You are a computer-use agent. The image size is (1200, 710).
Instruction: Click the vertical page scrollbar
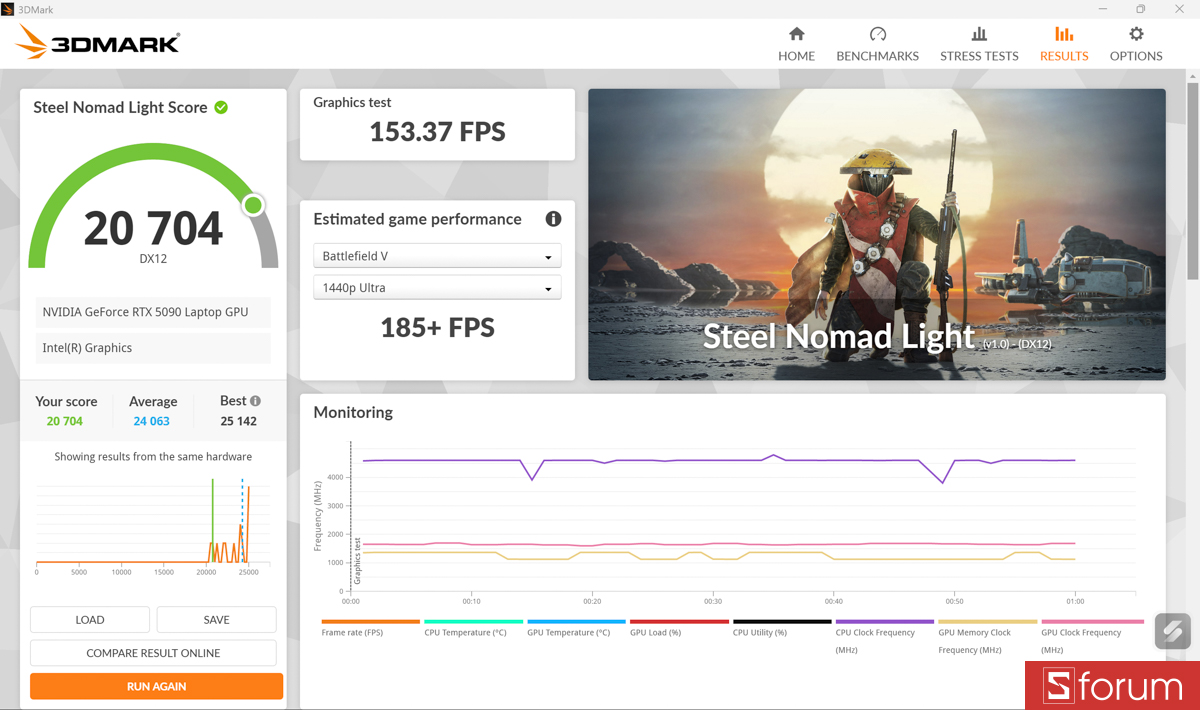[x=1192, y=180]
